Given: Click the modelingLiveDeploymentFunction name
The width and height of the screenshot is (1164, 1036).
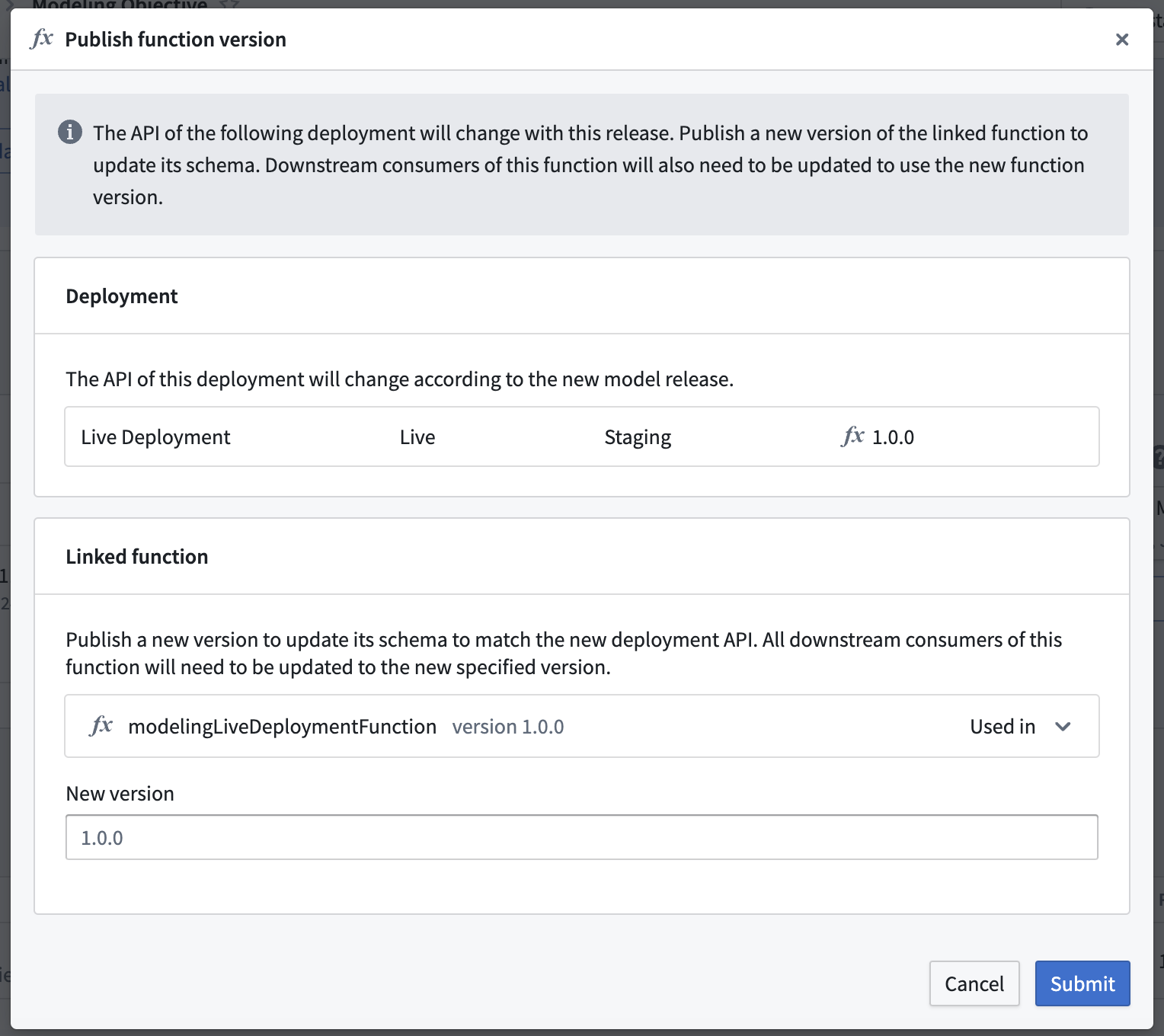Looking at the screenshot, I should (x=283, y=726).
